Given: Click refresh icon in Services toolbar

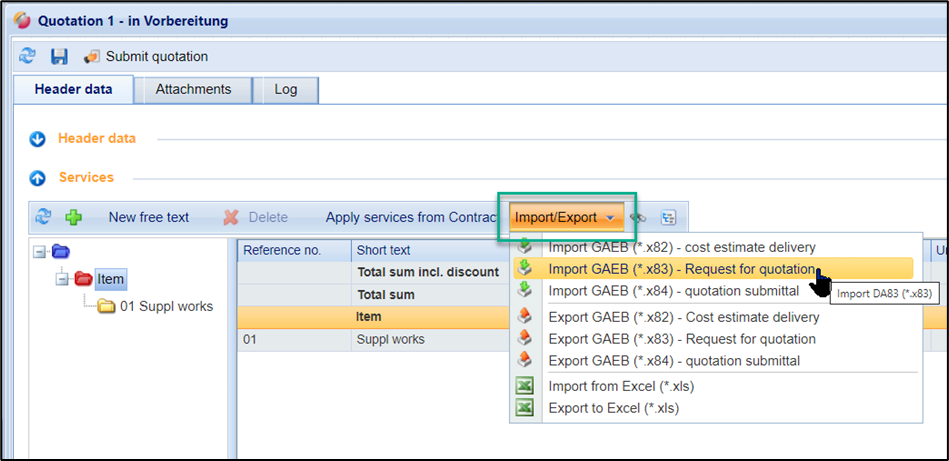Looking at the screenshot, I should [43, 217].
